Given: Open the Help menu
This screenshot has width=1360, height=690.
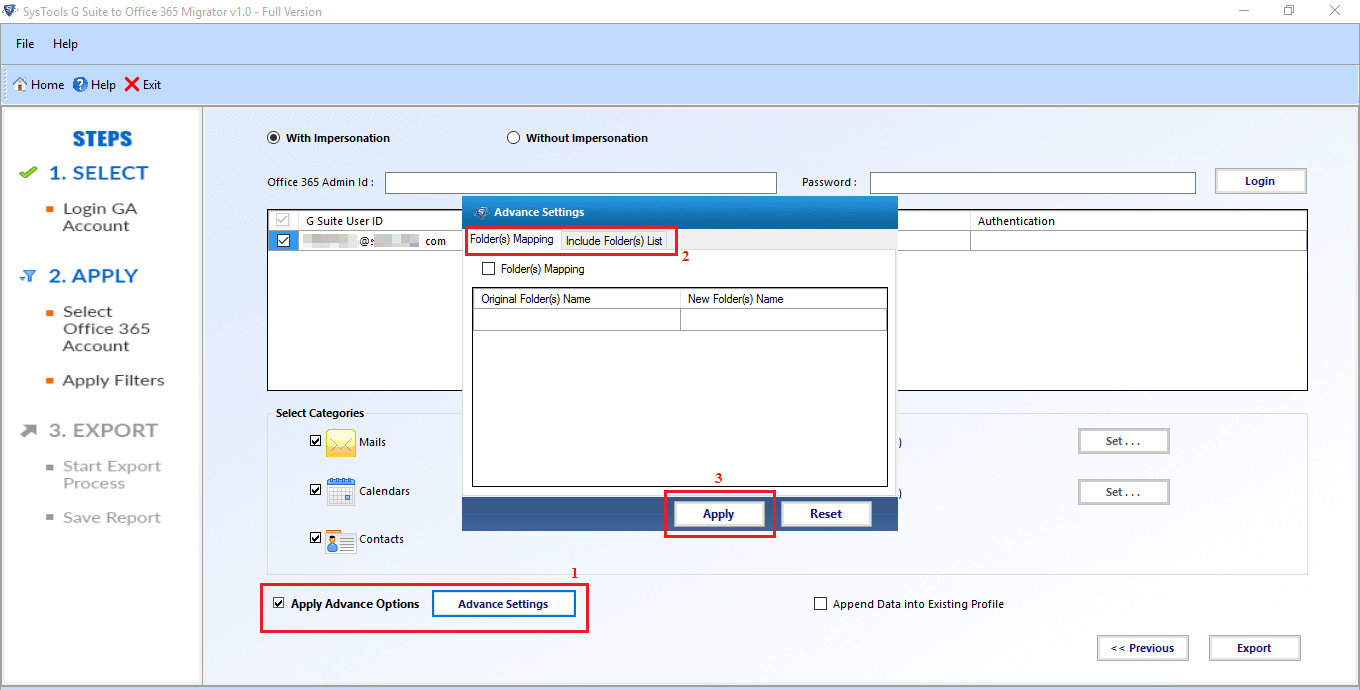Looking at the screenshot, I should (x=65, y=44).
